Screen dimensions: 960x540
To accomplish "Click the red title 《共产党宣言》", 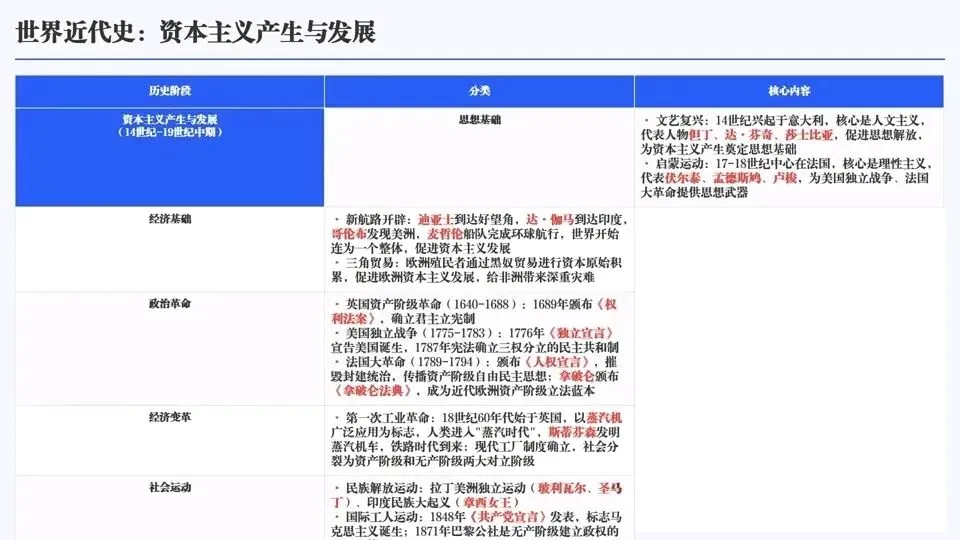I will [x=508, y=517].
